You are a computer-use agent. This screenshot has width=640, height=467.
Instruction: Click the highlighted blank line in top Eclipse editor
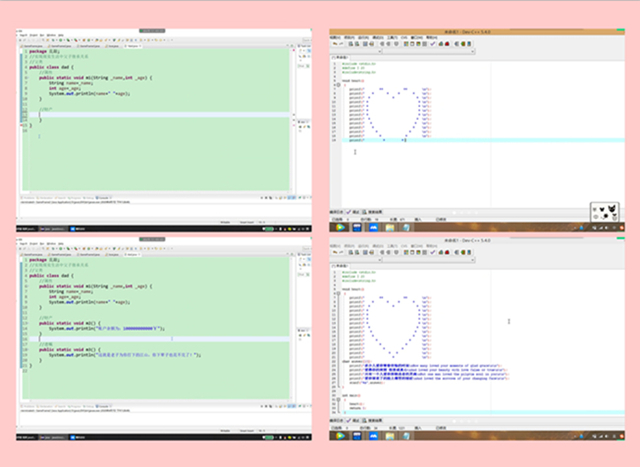150,115
